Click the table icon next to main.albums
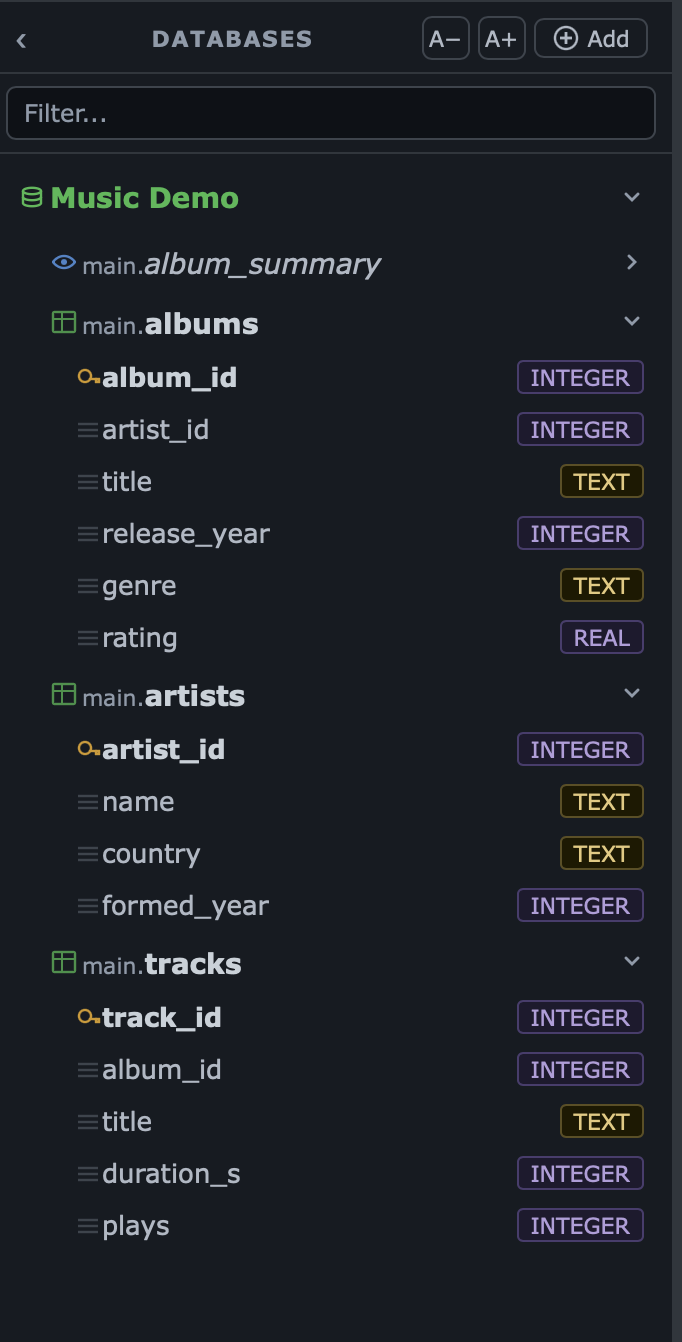682x1342 pixels. tap(63, 322)
